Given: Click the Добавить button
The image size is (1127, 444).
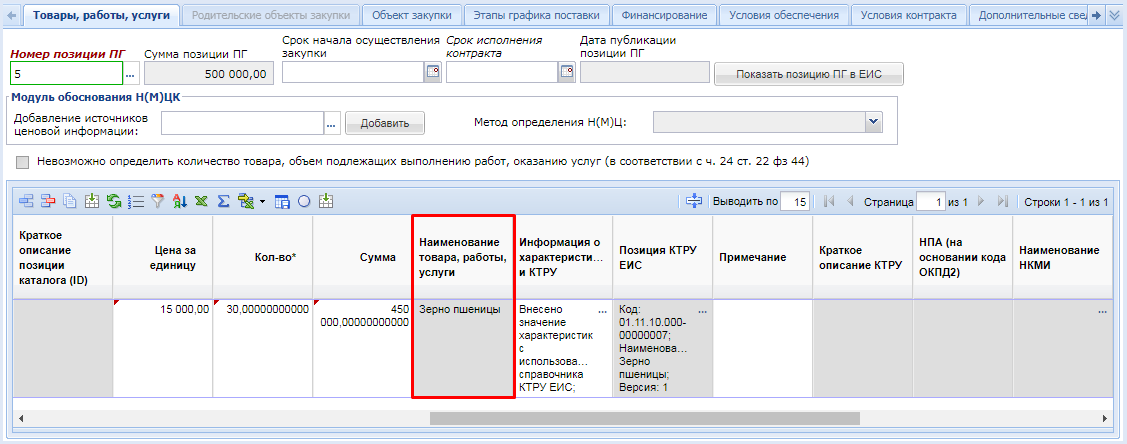Looking at the screenshot, I should click(x=385, y=123).
